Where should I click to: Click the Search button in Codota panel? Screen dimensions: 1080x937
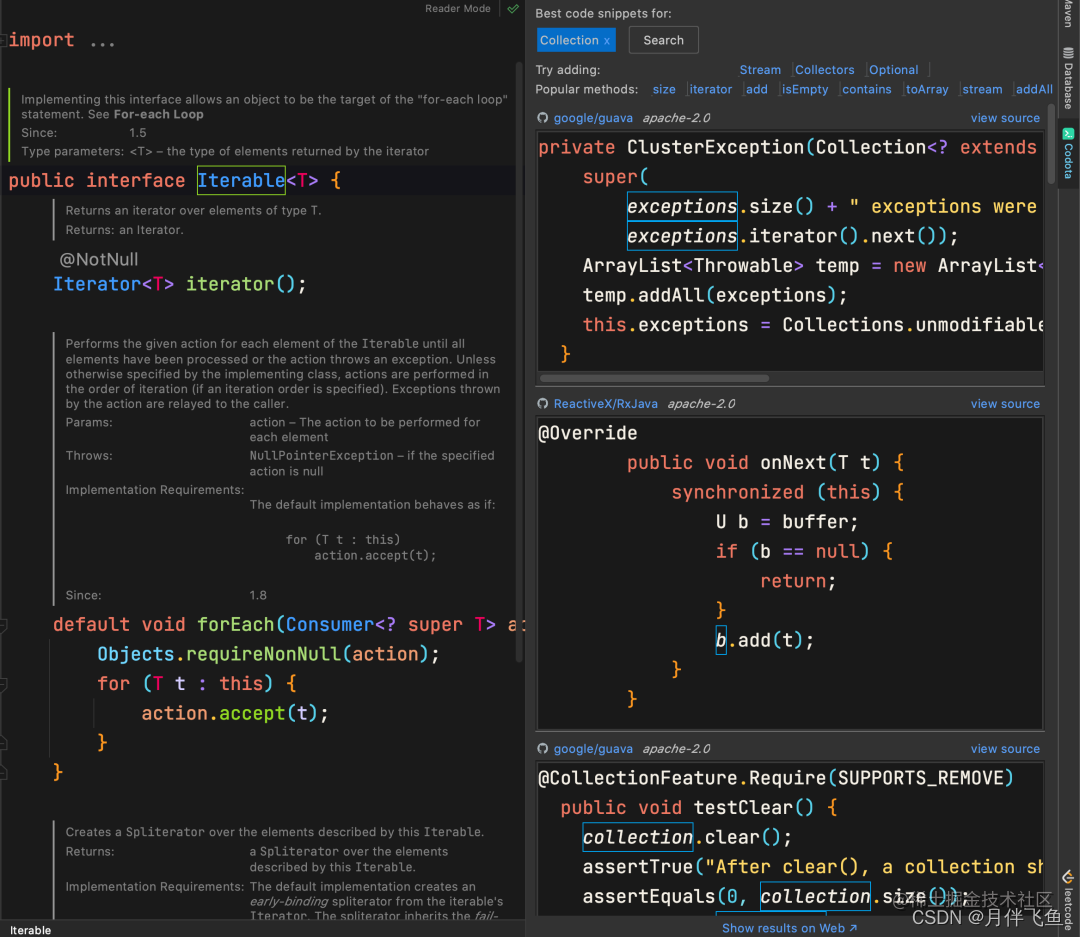click(663, 40)
